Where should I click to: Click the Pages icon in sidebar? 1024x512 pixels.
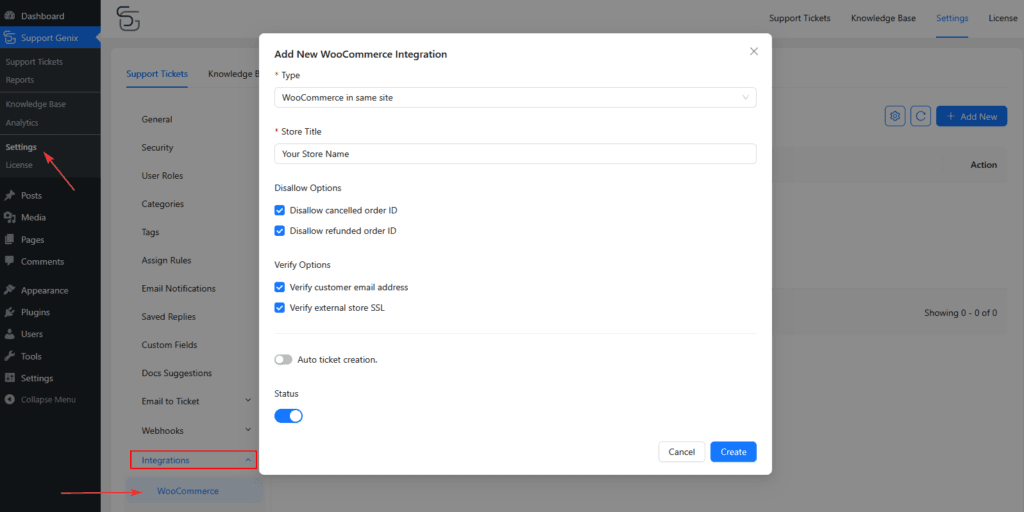(x=10, y=240)
